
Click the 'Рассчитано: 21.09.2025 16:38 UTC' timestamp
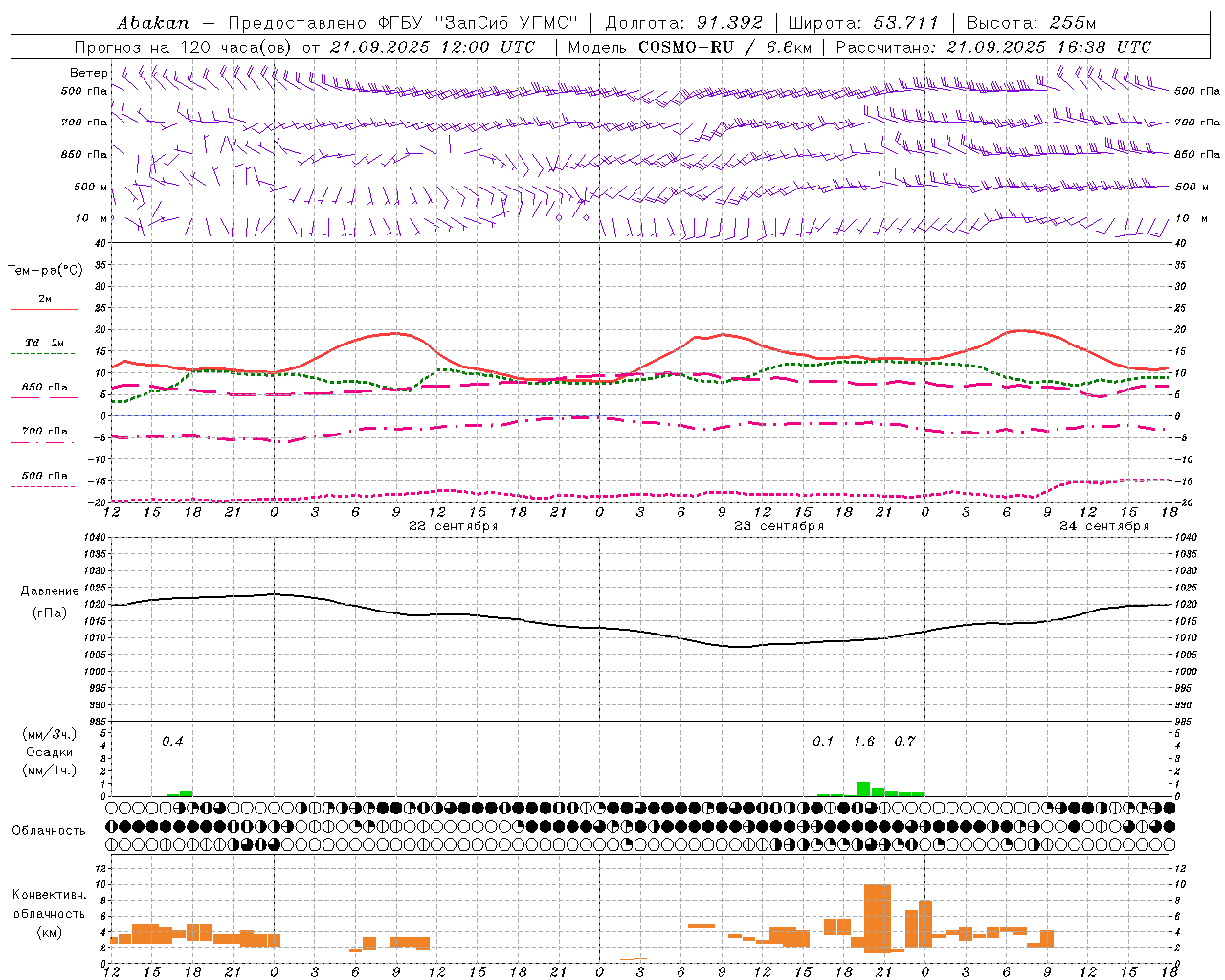pos(993,47)
